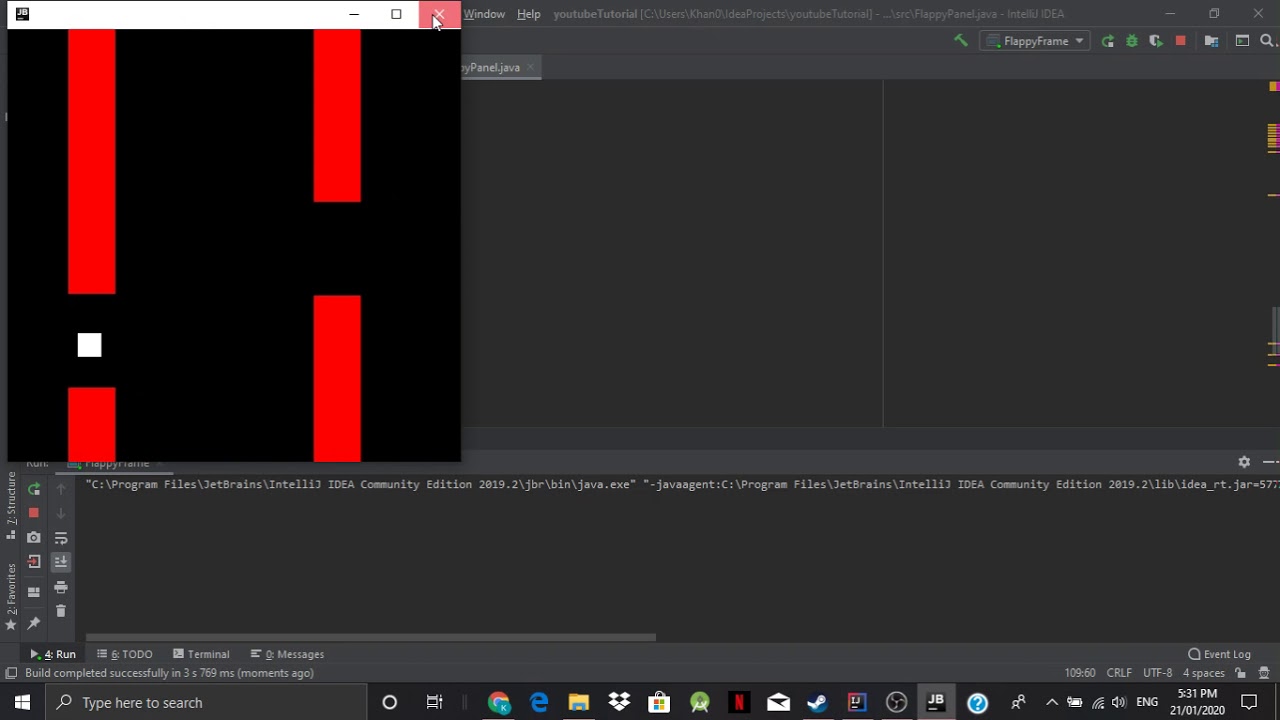Open the Help menu

click(x=528, y=14)
